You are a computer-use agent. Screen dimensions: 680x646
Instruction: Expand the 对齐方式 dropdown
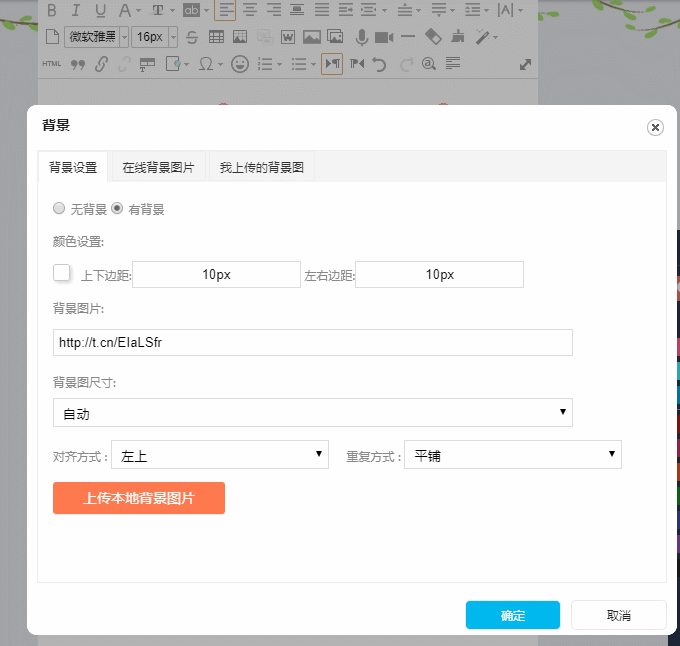coord(220,455)
